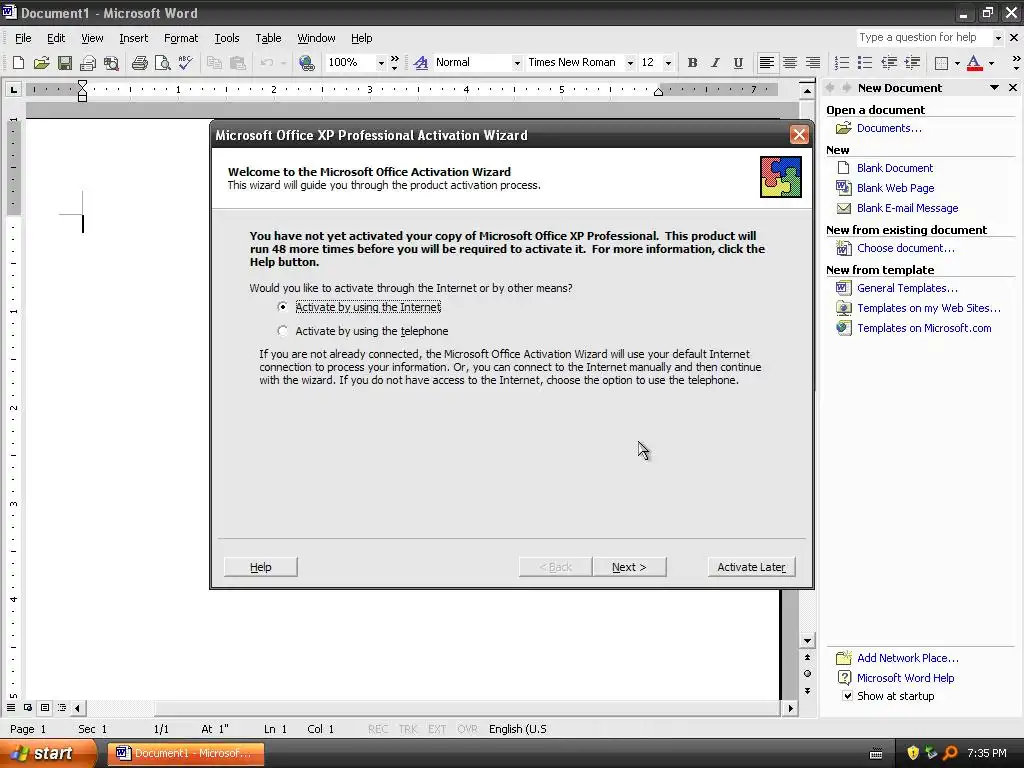Increase paragraph indent
This screenshot has height=768, width=1024.
[912, 63]
